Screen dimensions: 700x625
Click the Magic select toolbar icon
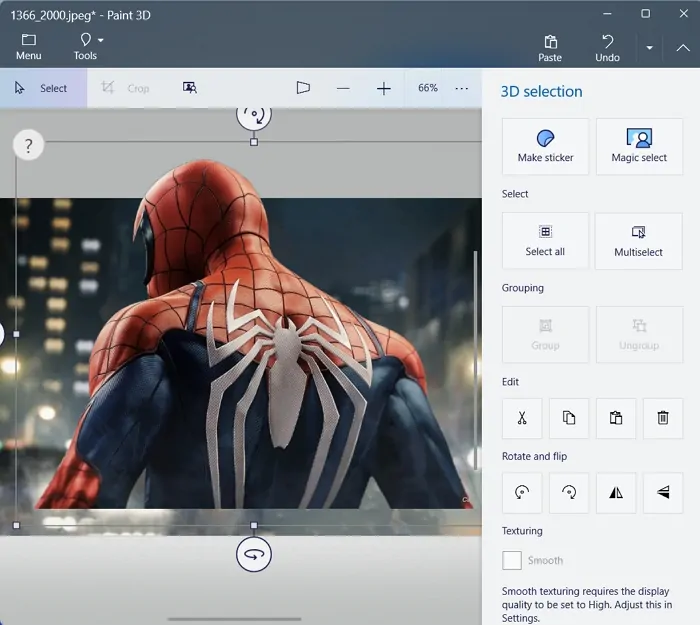pyautogui.click(x=190, y=88)
